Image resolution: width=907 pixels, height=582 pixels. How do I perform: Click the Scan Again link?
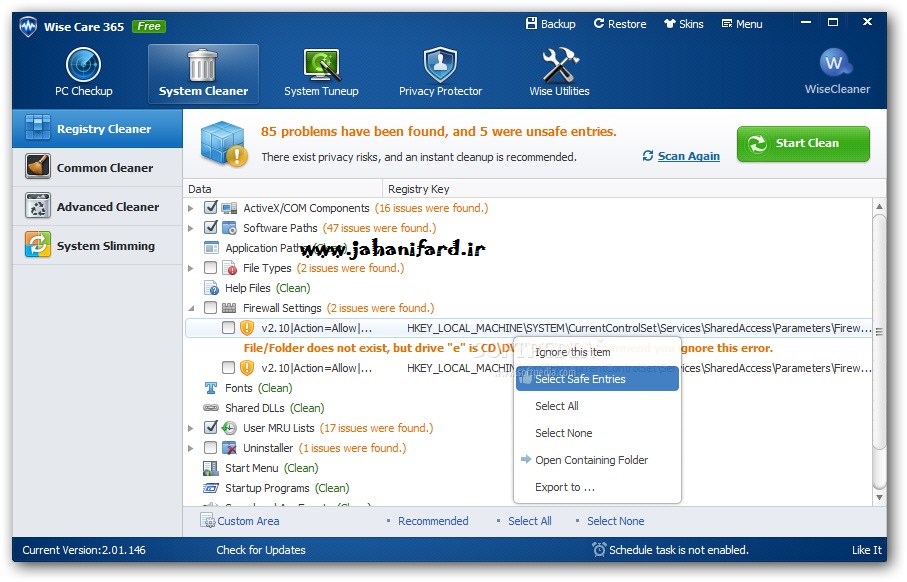pos(688,156)
